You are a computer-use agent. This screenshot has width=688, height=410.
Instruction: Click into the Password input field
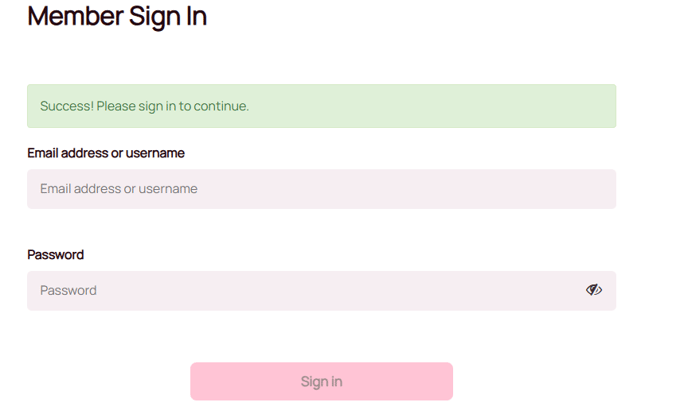300,291
